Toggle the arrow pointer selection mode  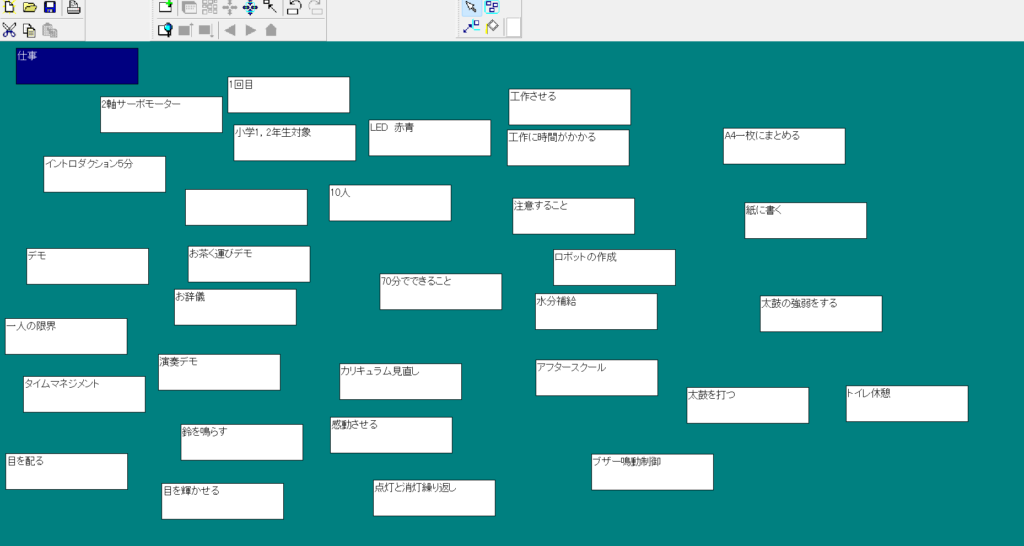click(x=471, y=7)
